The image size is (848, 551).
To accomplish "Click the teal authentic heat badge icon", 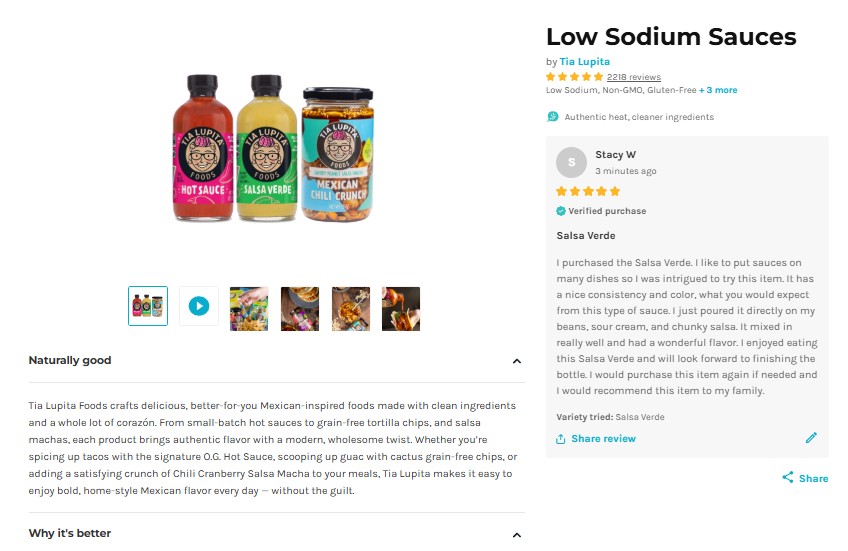I will click(x=552, y=117).
